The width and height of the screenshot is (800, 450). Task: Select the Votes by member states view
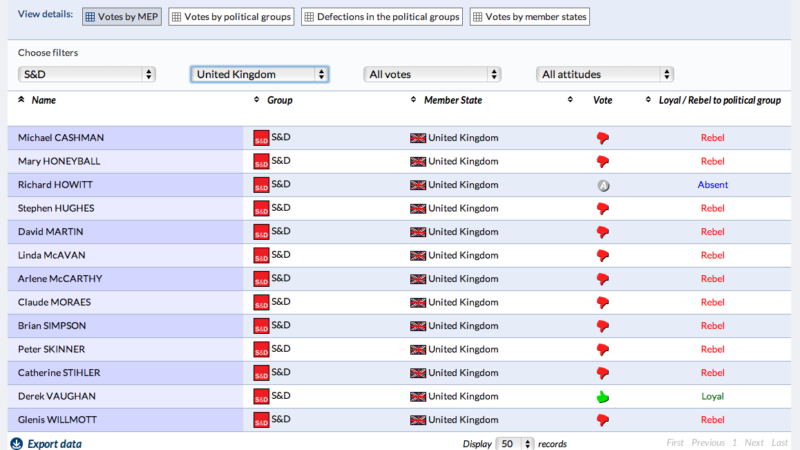click(529, 17)
